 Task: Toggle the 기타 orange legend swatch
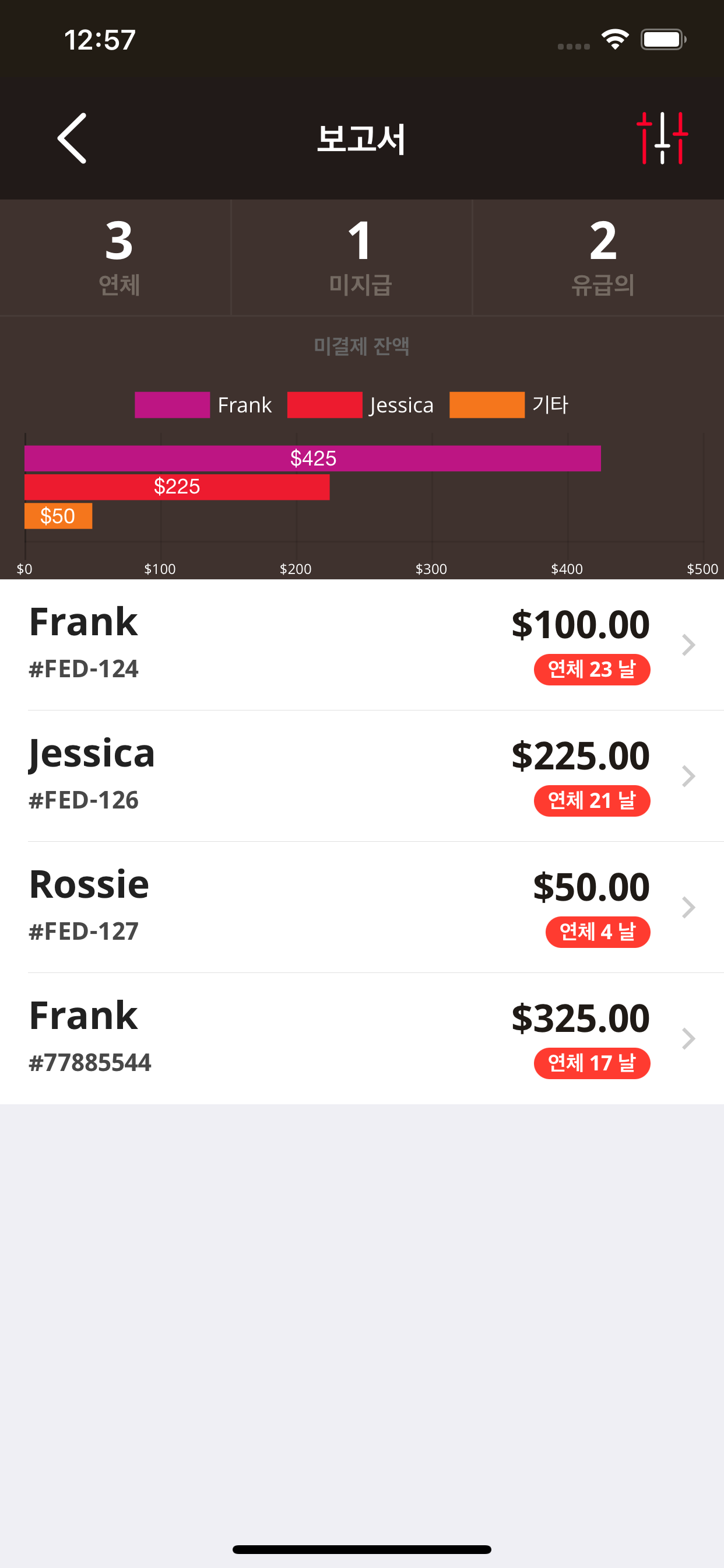[x=487, y=405]
